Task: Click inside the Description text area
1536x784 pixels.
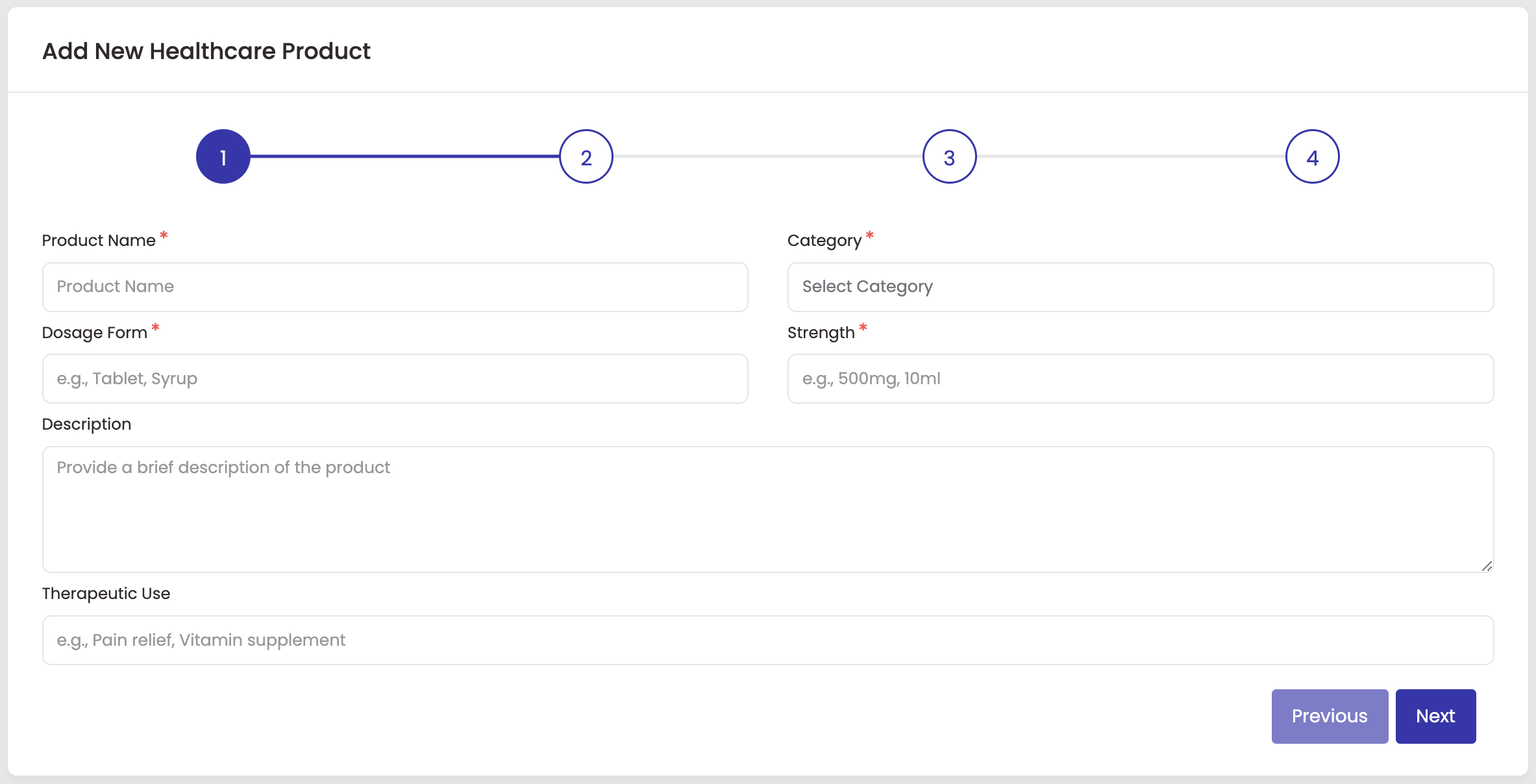Action: 767,509
